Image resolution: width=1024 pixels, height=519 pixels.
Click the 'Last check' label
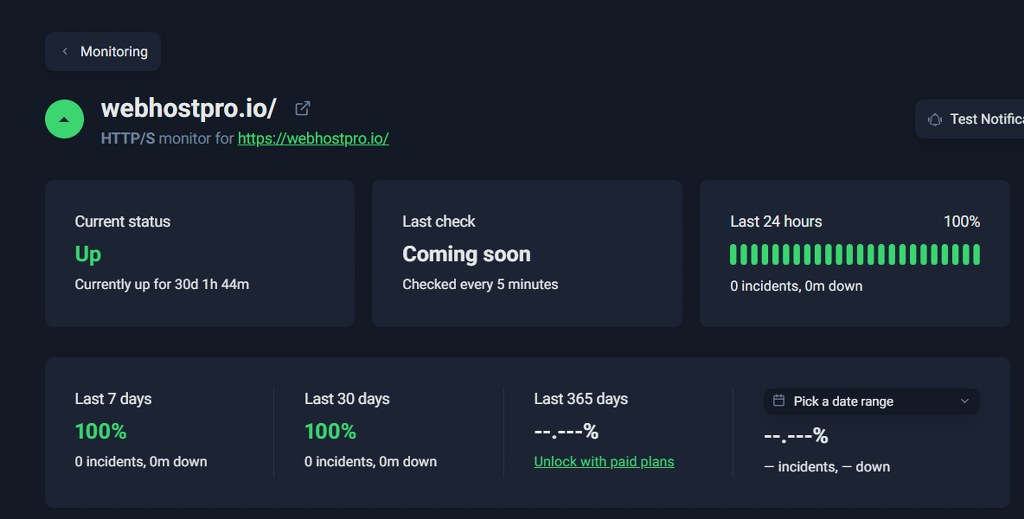pyautogui.click(x=439, y=222)
